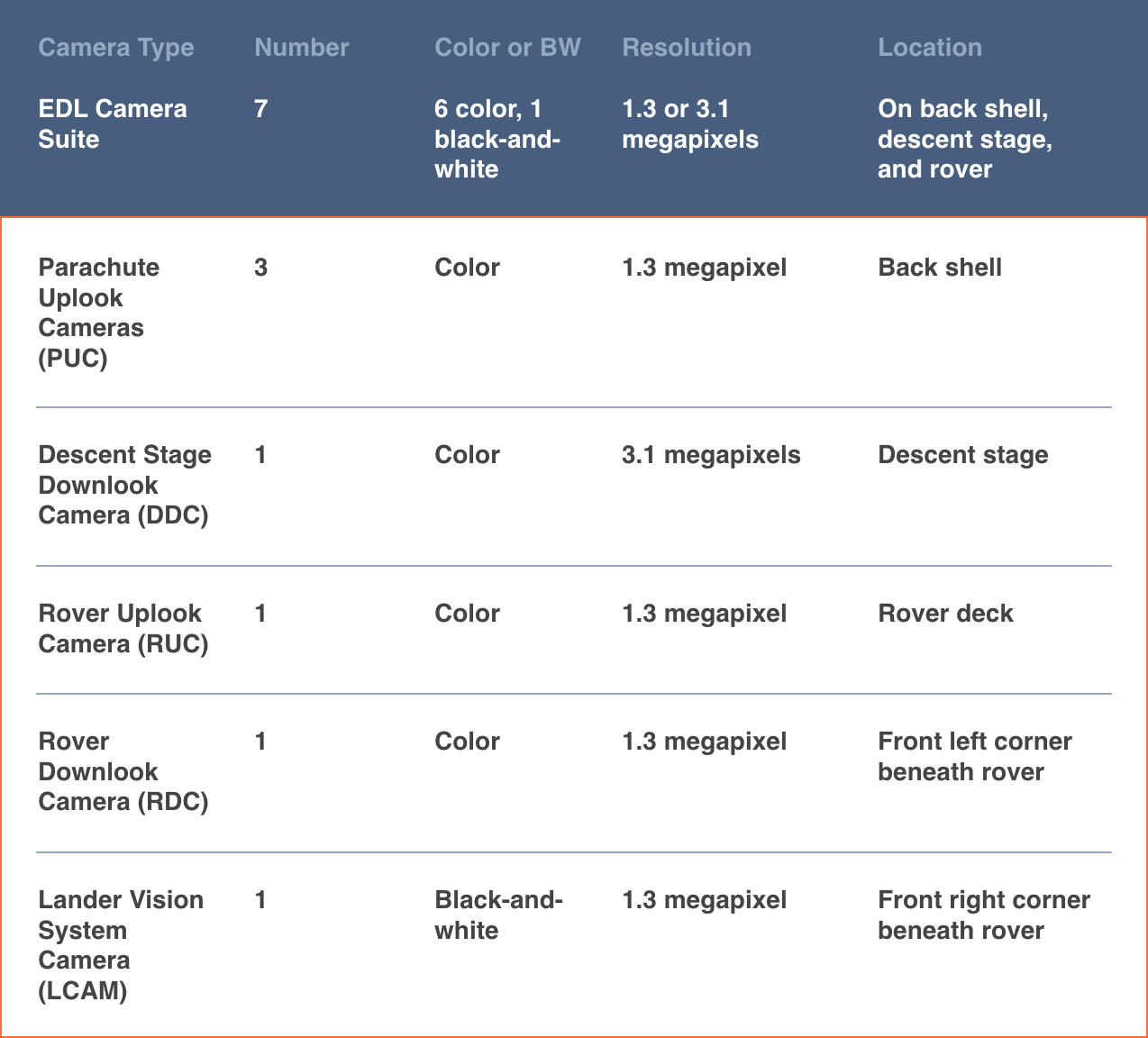This screenshot has width=1148, height=1038.
Task: Click the Back shell location cell
Action: (940, 268)
